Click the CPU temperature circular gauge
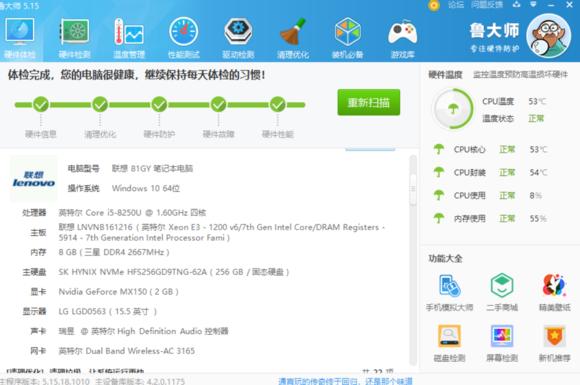The height and width of the screenshot is (385, 580). (x=453, y=109)
